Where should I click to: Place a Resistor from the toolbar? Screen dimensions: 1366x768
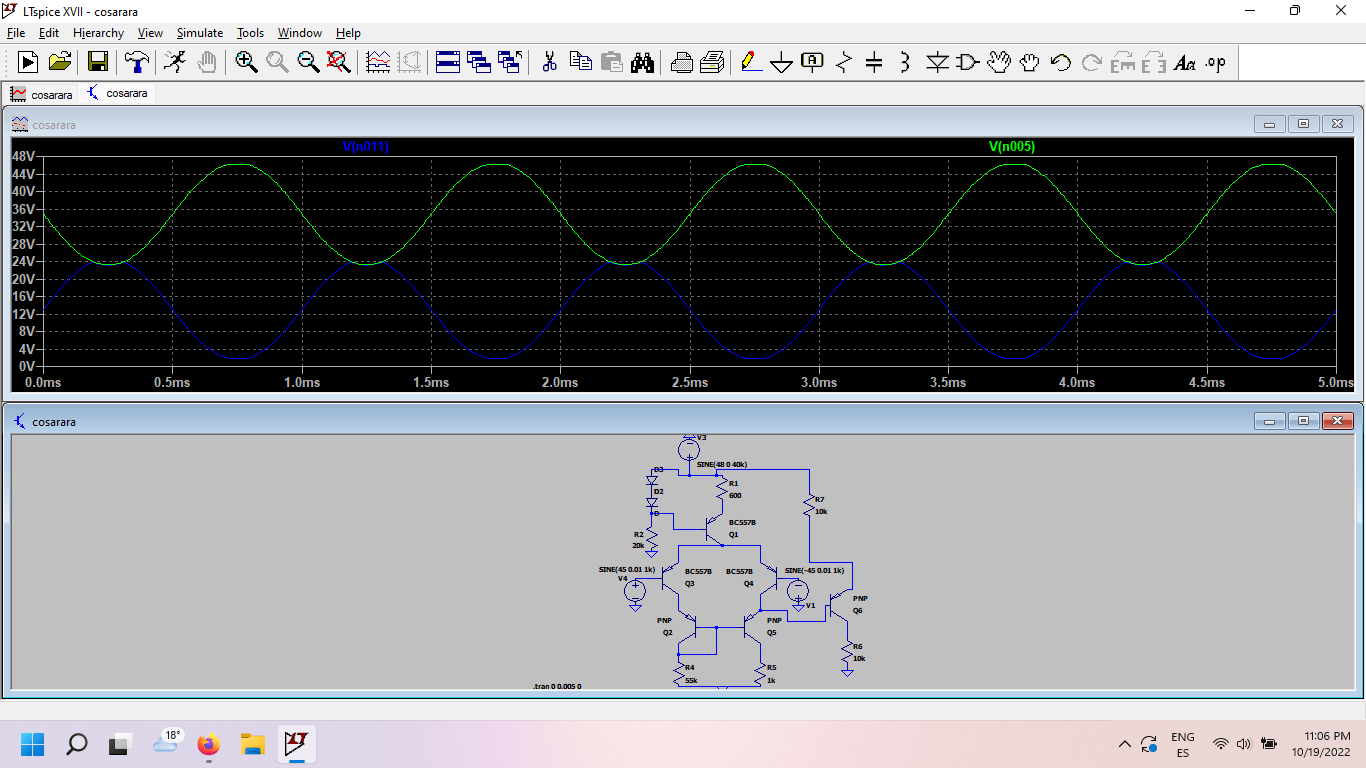843,62
